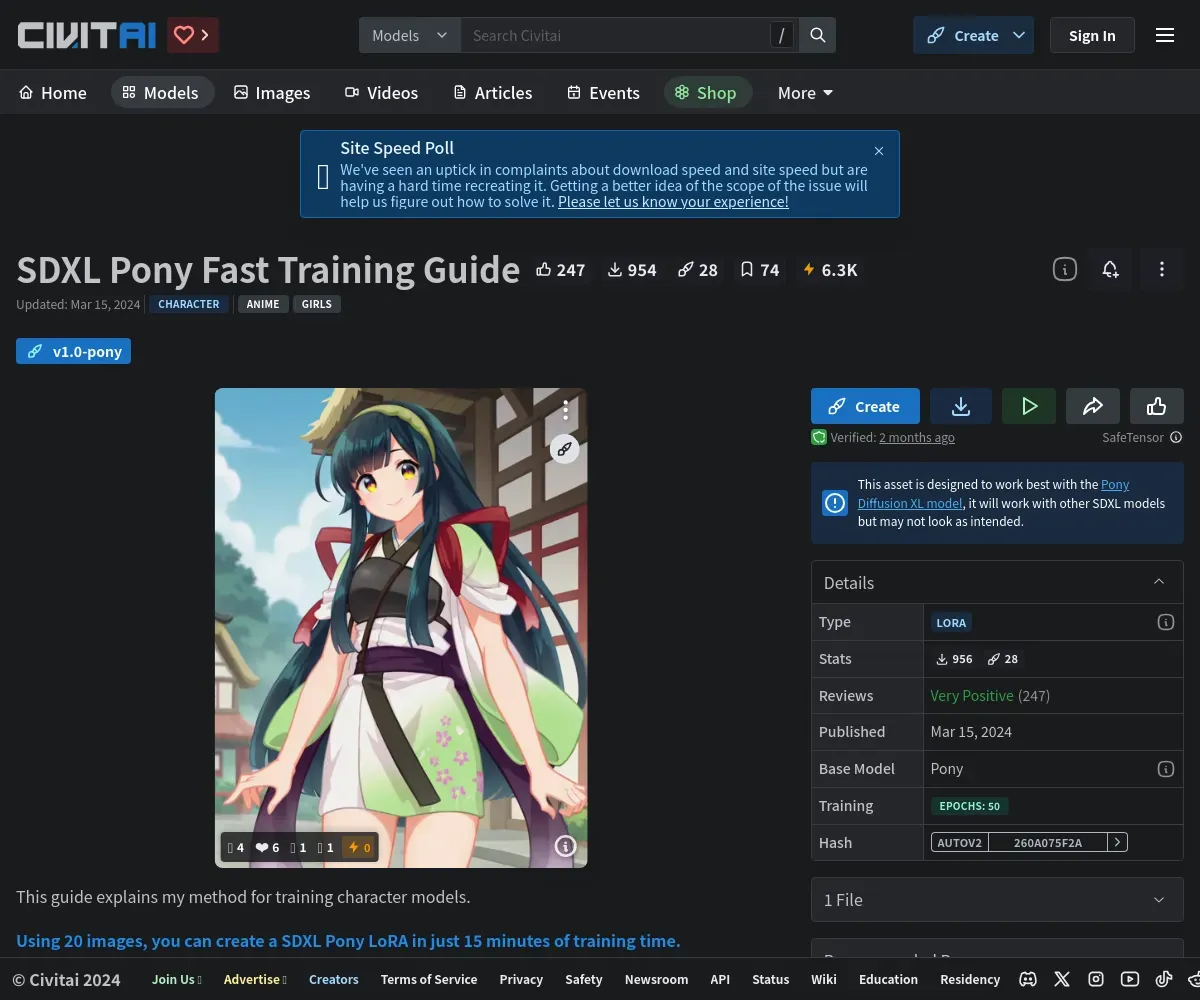This screenshot has width=1200, height=1000.
Task: Show image info icon on preview
Action: (x=565, y=846)
